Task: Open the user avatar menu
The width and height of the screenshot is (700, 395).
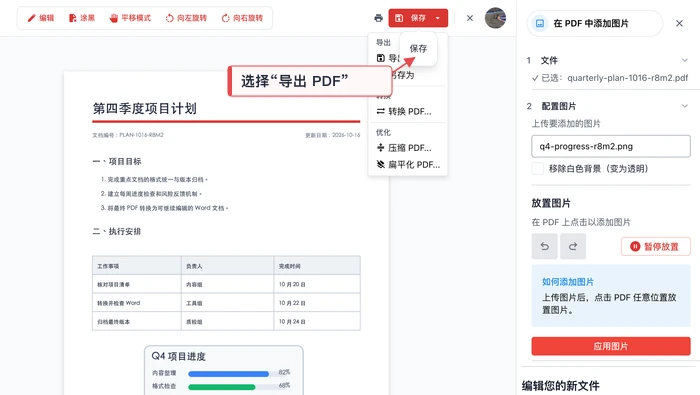Action: (x=496, y=18)
